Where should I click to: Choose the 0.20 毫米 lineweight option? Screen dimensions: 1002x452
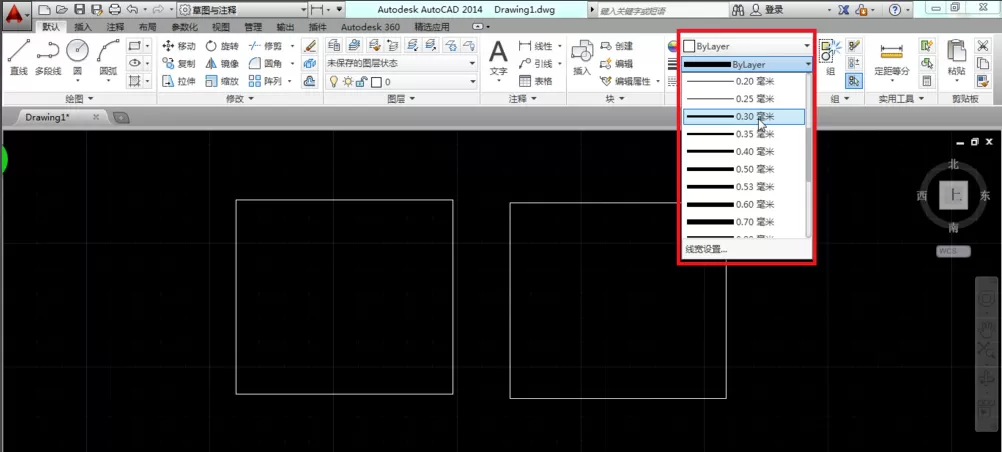tap(744, 81)
